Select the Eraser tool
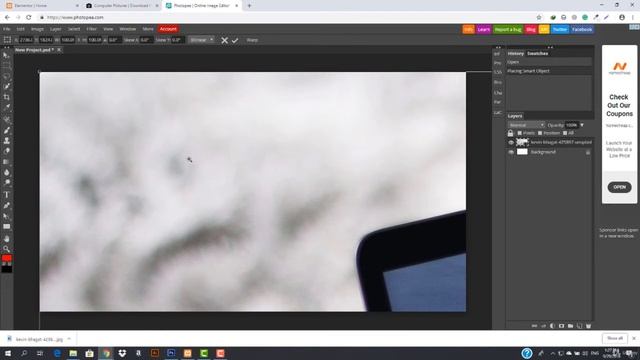Screen dimensions: 640x360 tap(6, 151)
